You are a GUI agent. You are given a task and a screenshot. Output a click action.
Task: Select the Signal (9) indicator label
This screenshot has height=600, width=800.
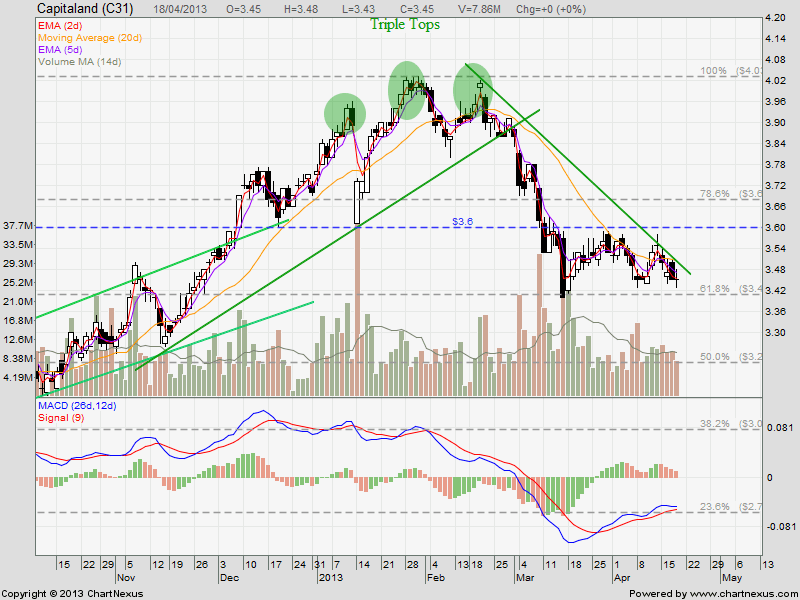click(61, 418)
